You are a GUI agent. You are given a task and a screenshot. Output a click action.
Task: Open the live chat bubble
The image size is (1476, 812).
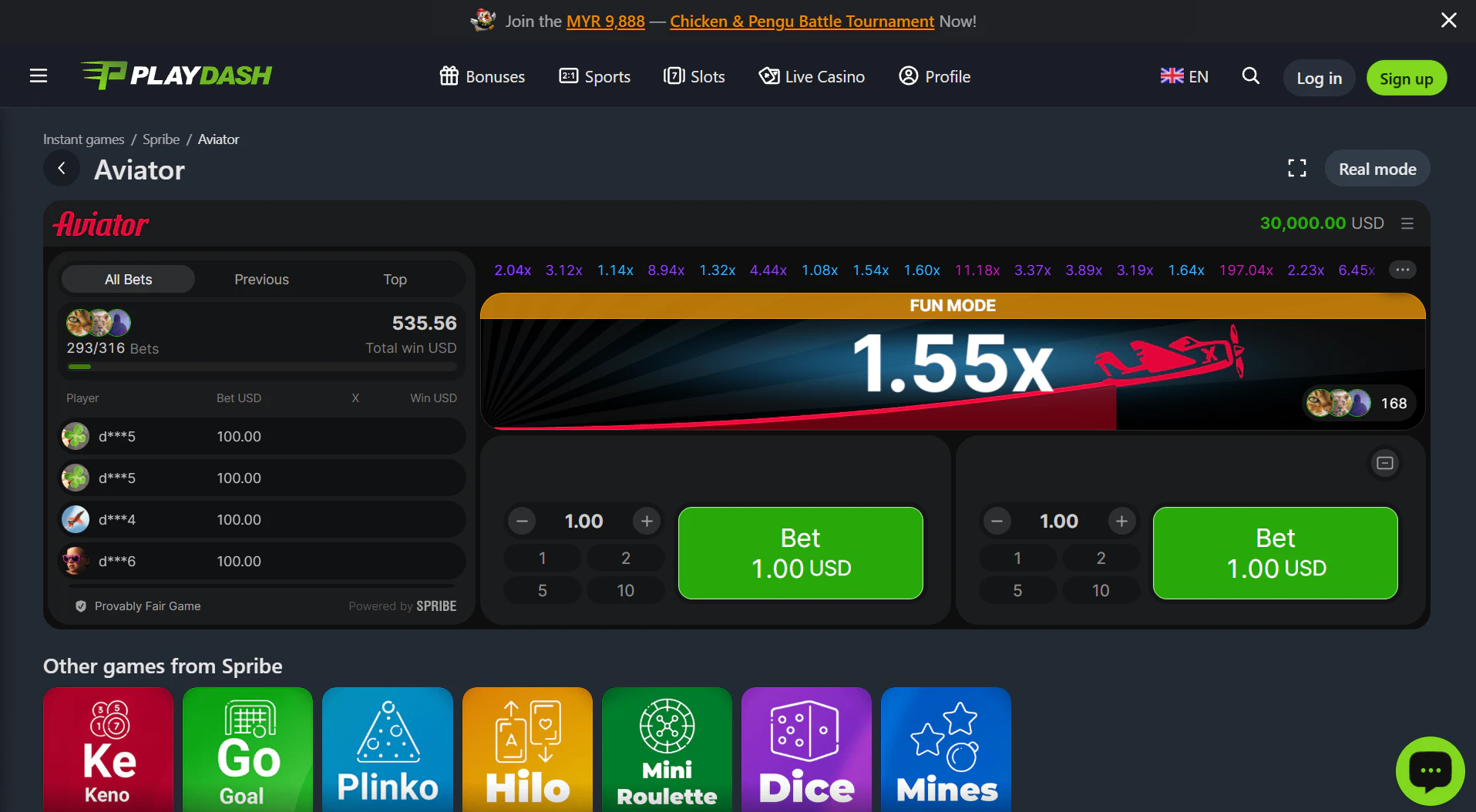[1431, 770]
